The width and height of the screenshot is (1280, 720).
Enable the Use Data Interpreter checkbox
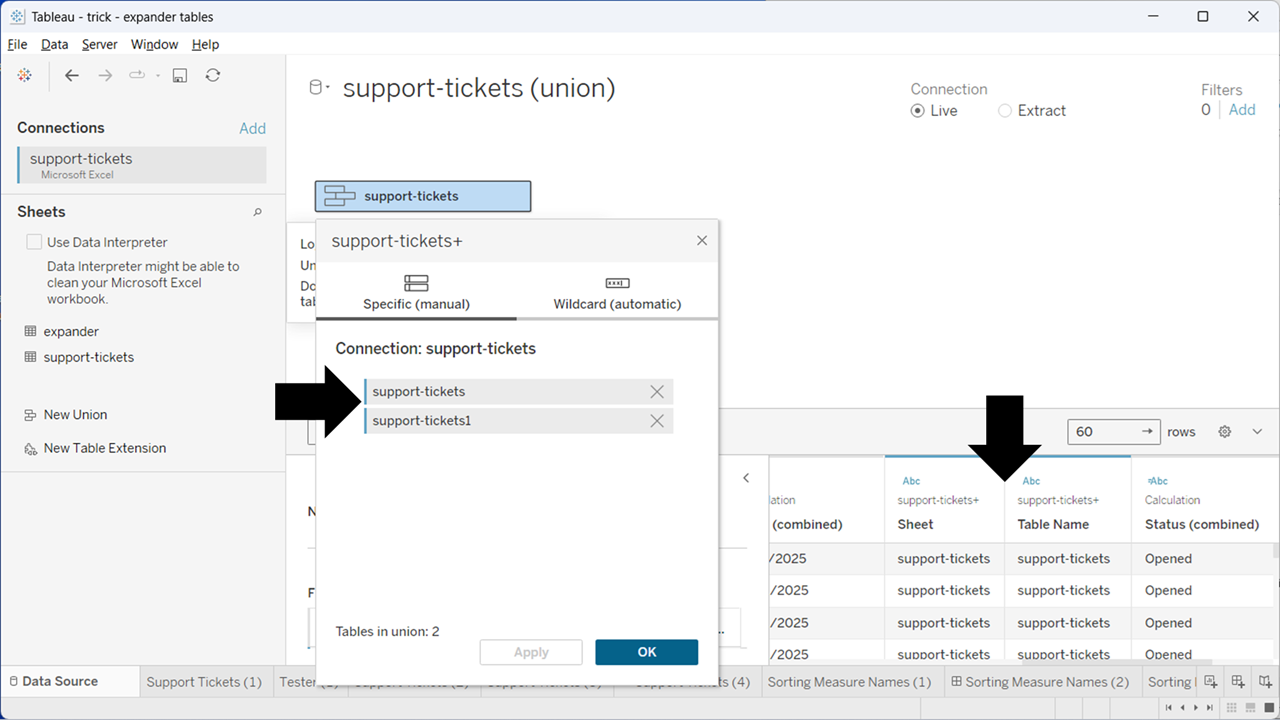pos(34,242)
